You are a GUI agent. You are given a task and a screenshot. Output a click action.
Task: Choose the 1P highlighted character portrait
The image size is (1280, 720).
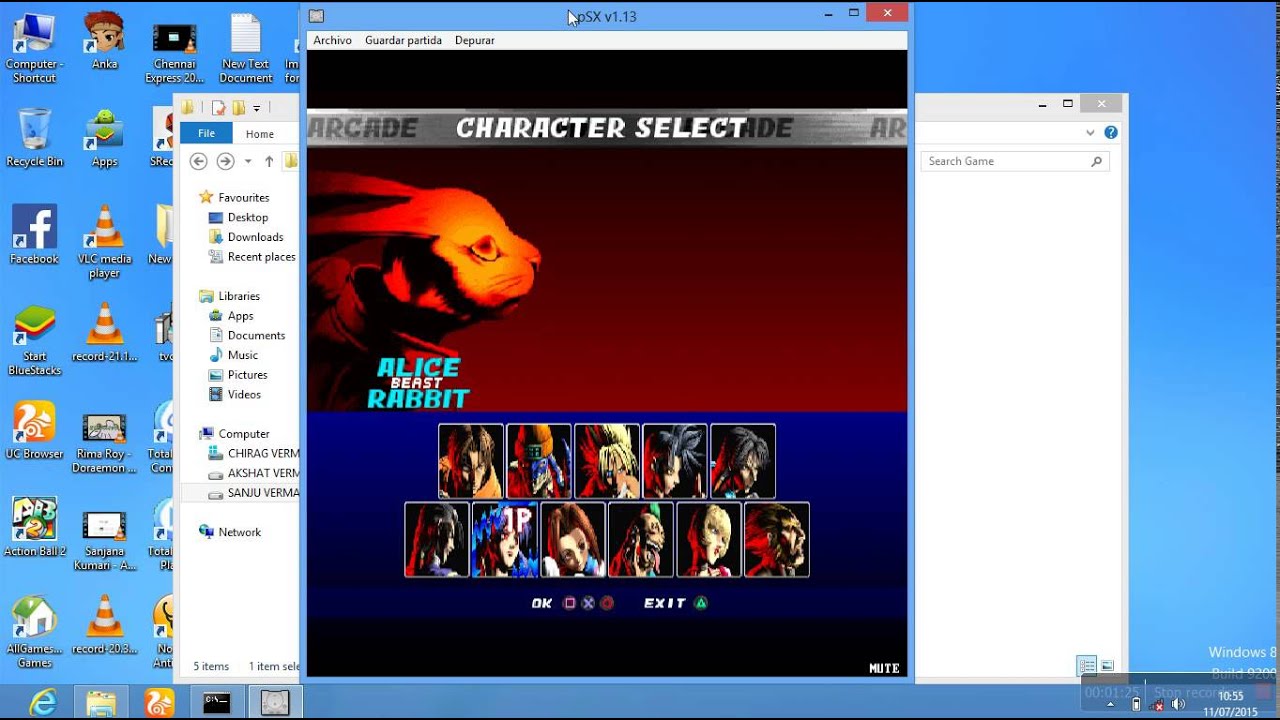coord(505,540)
